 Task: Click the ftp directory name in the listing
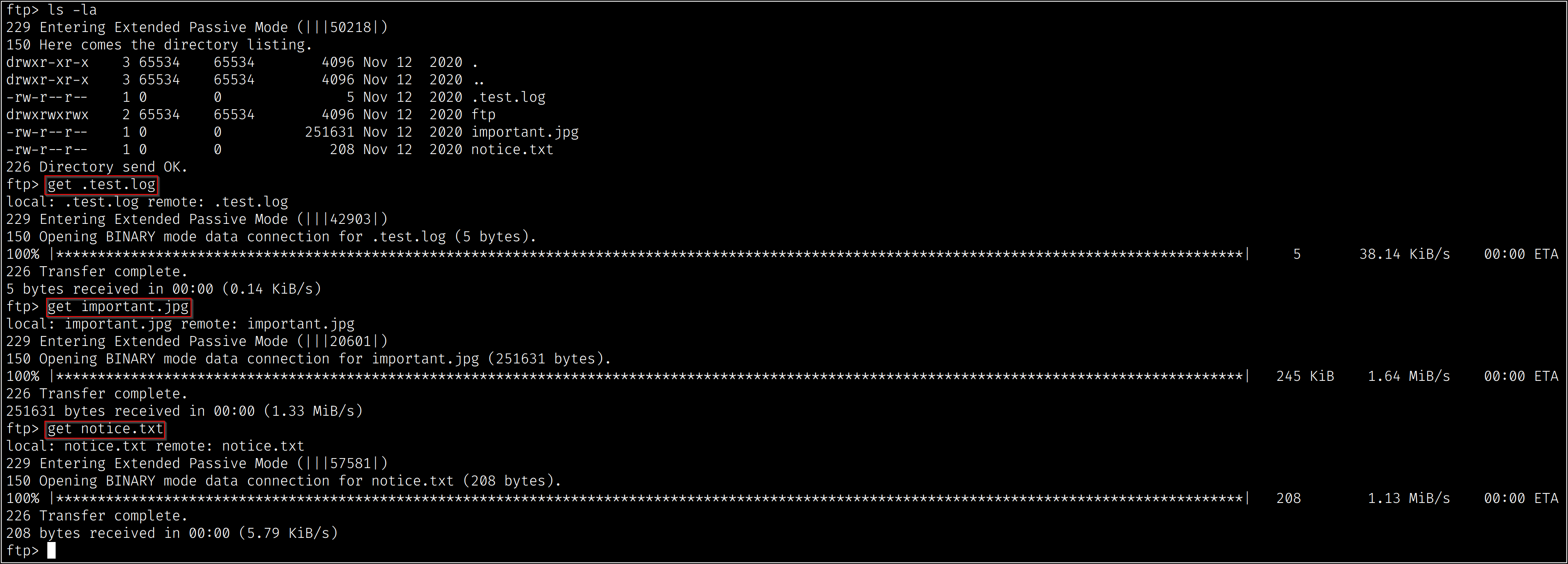coord(483,115)
